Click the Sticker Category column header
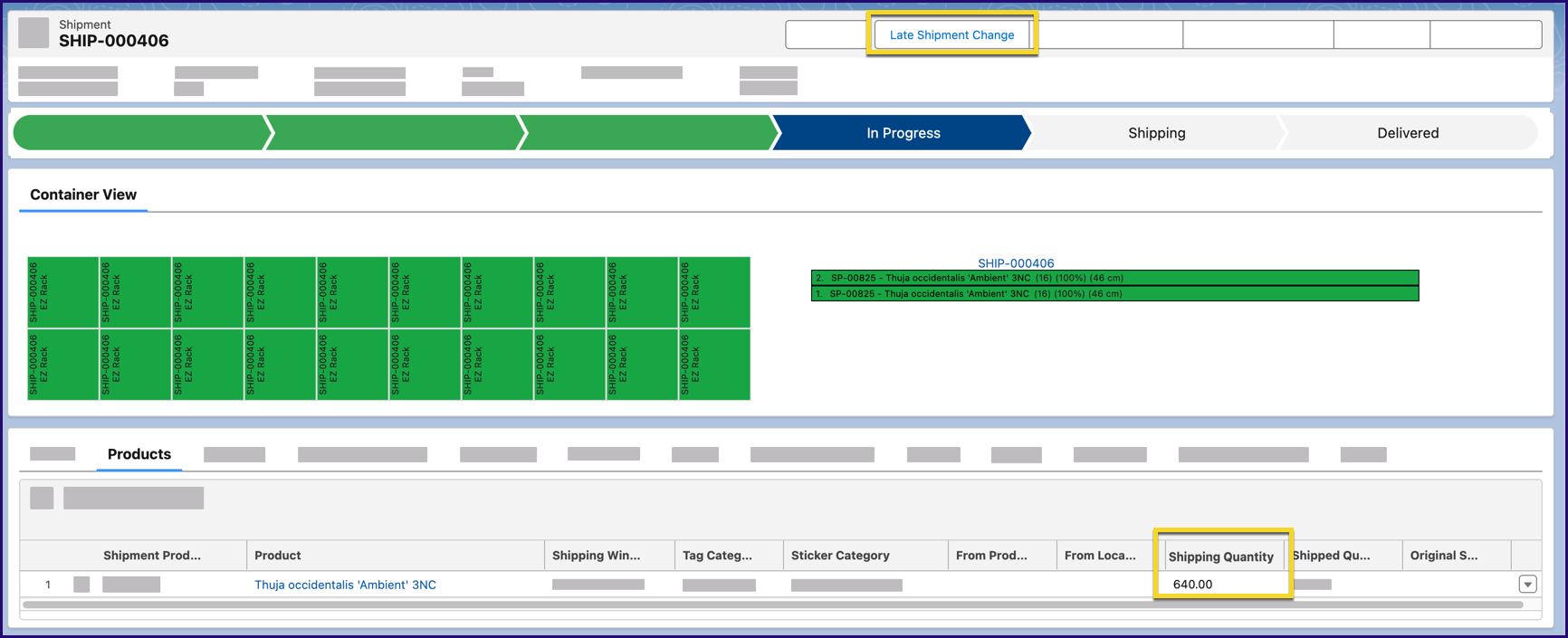1568x638 pixels. click(x=865, y=556)
